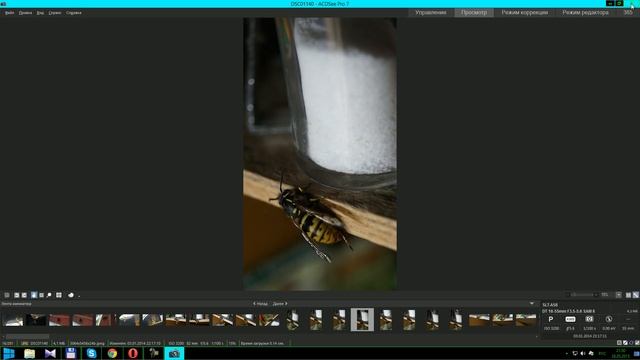Viewport: 640px width, 360px height.
Task: Select the highlighted scroll hand tool
Action: [x=34, y=295]
